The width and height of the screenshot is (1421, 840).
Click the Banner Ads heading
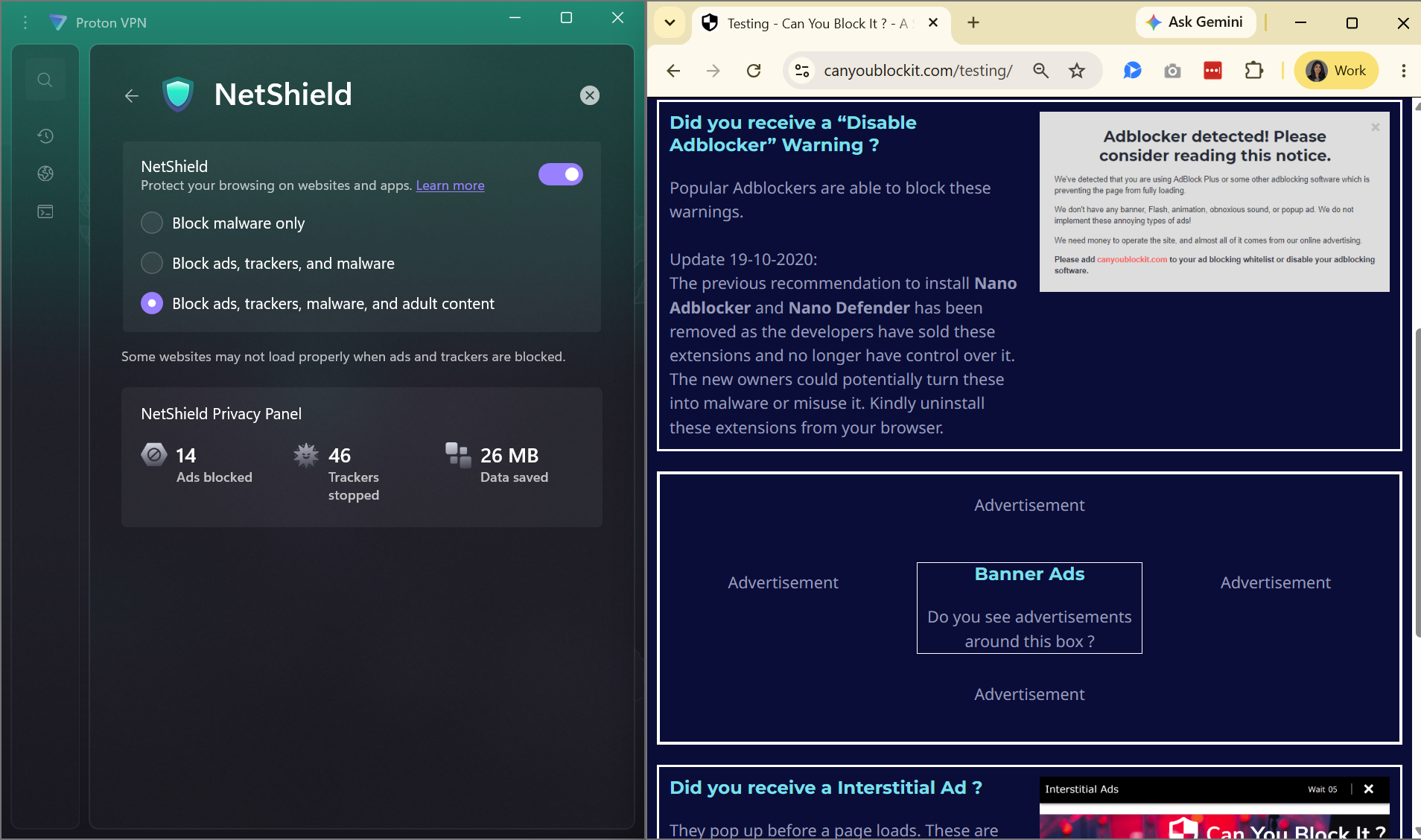tap(1029, 574)
